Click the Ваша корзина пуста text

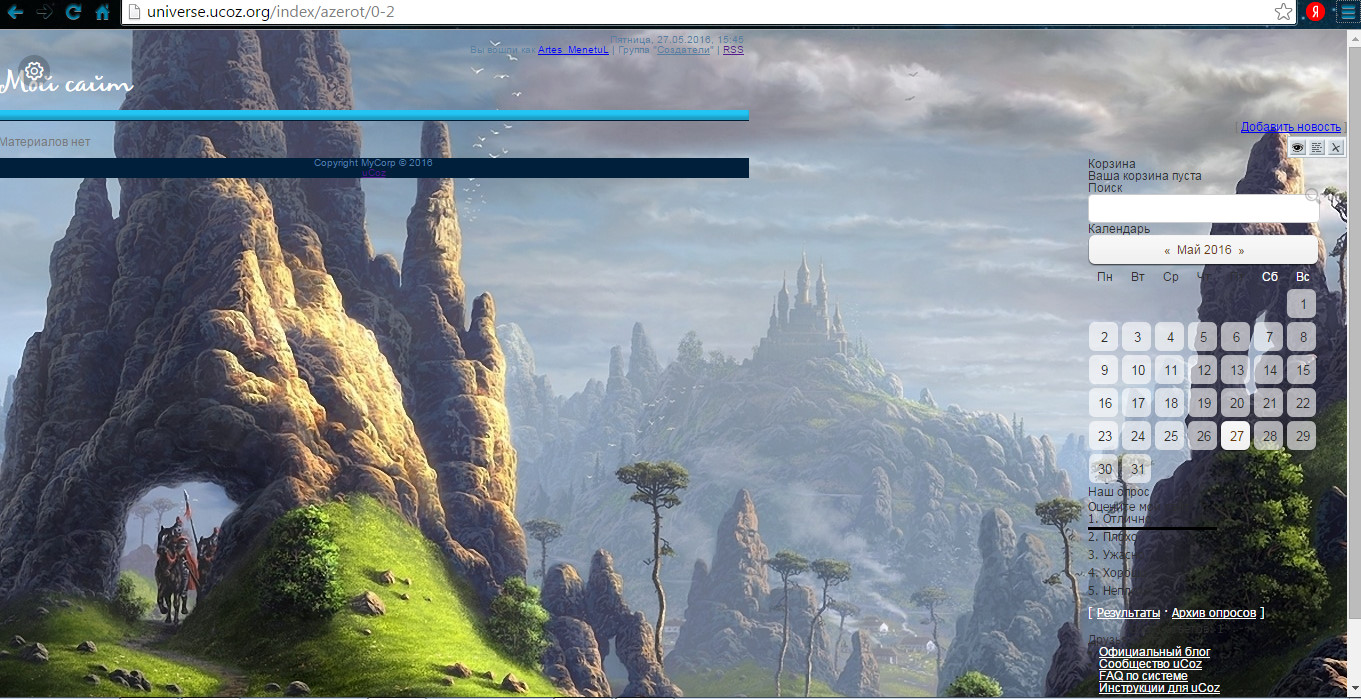(1144, 176)
